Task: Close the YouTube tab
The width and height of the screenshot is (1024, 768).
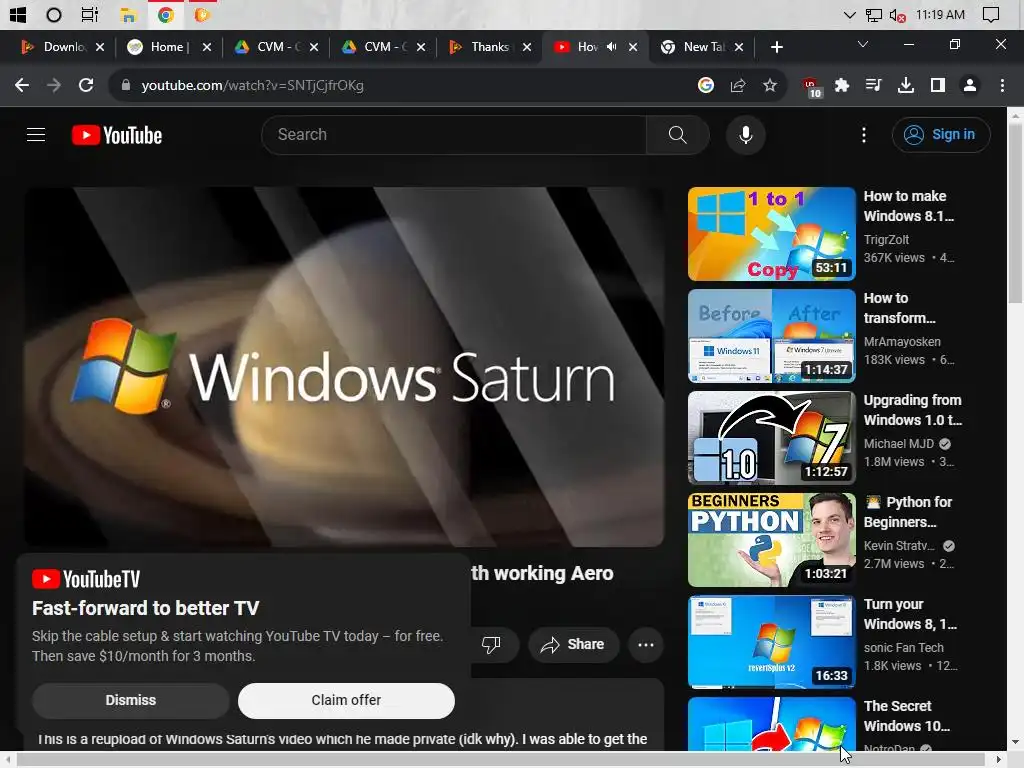Action: tap(633, 47)
